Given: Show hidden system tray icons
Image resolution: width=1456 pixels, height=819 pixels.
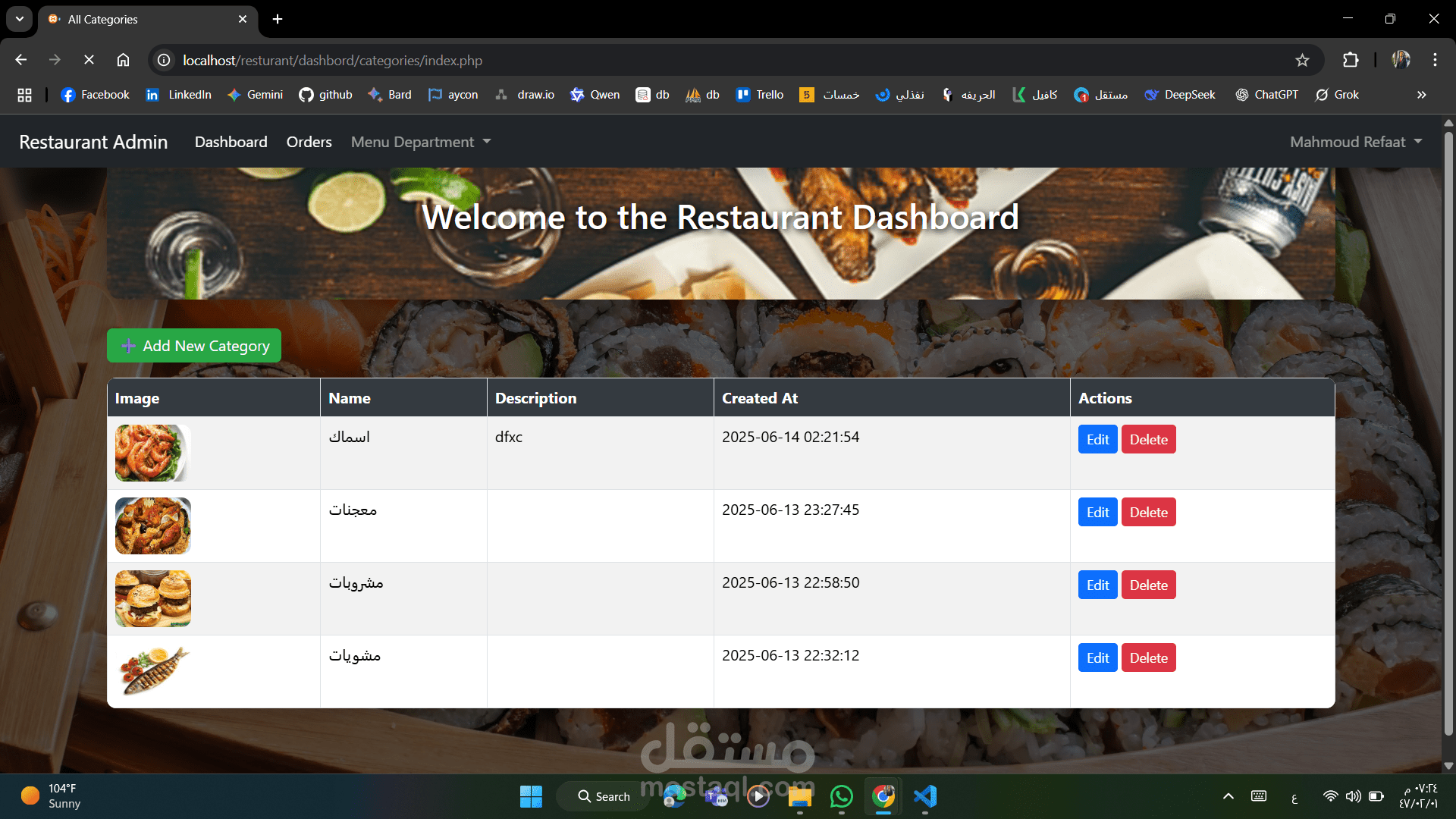Looking at the screenshot, I should click(x=1228, y=796).
